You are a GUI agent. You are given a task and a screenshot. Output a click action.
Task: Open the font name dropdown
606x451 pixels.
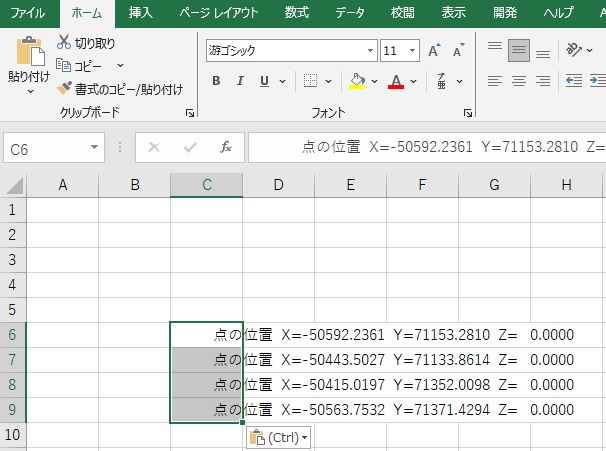370,50
